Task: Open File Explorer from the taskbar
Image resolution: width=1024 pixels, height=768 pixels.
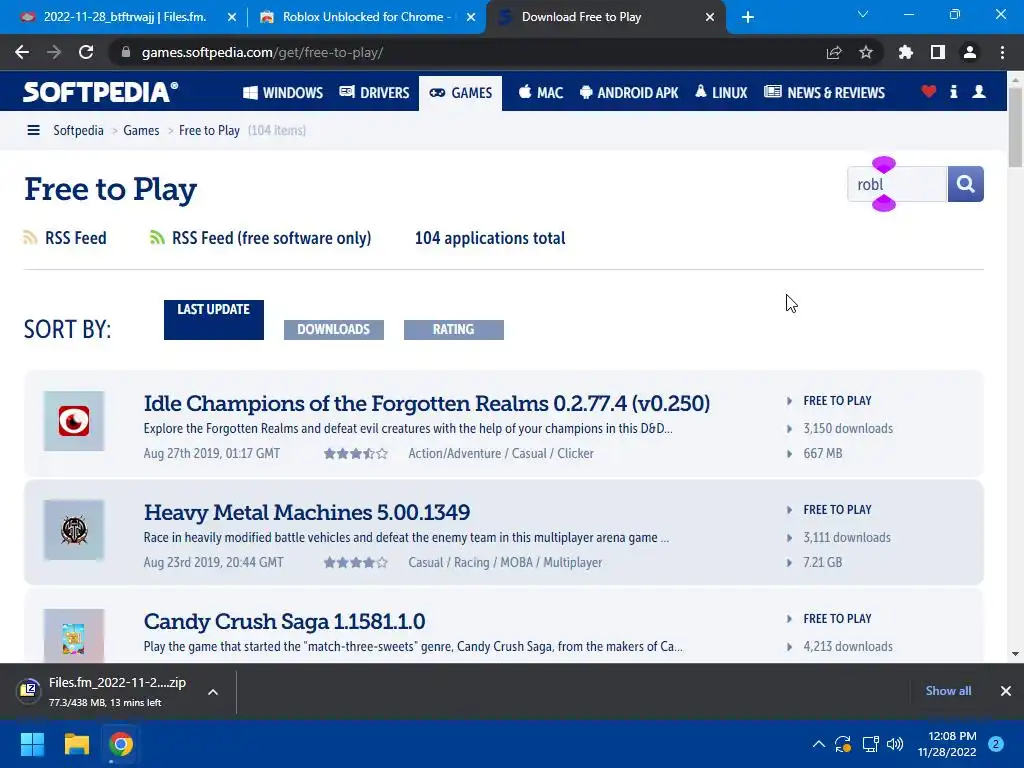Action: click(76, 744)
